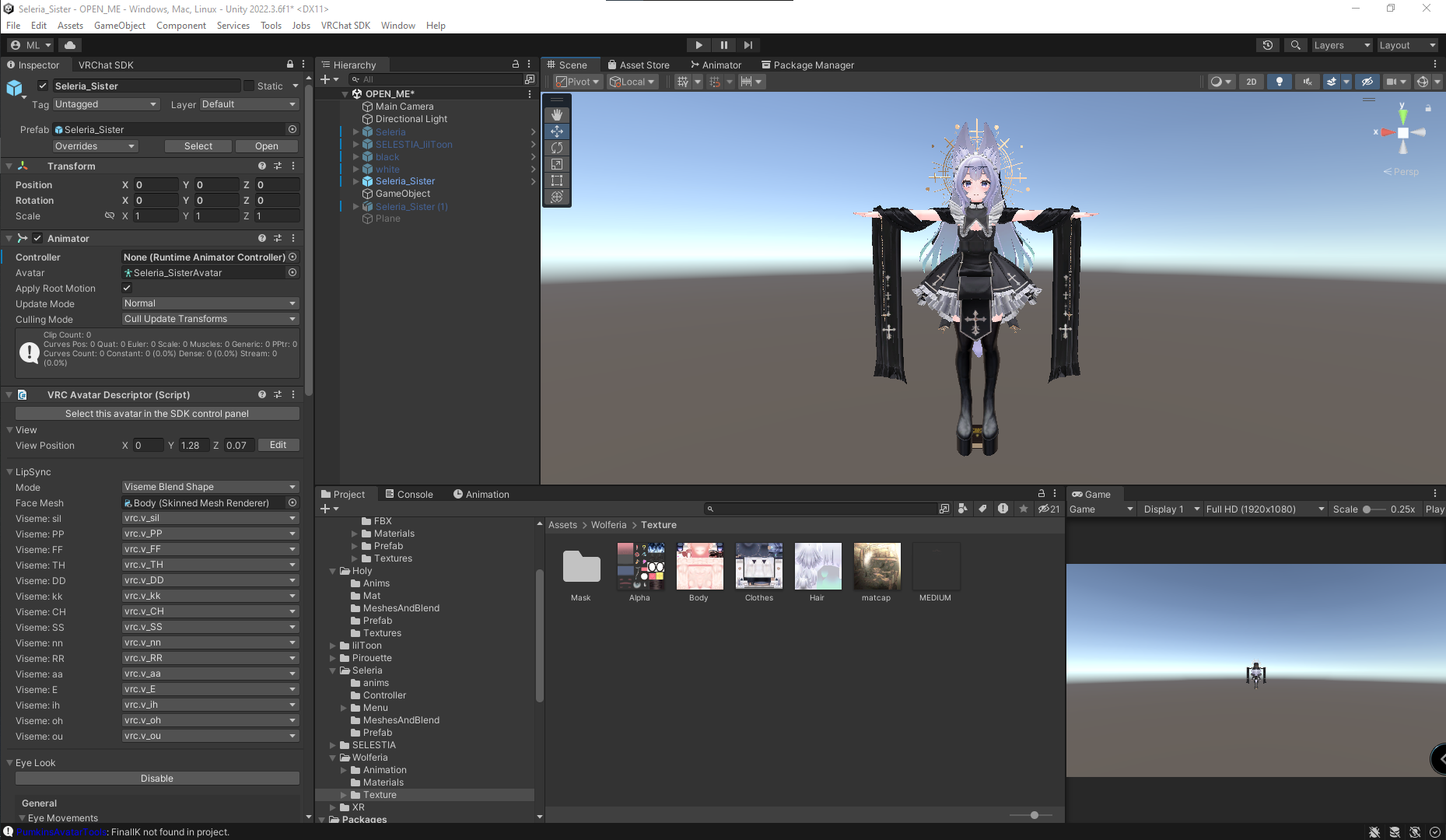This screenshot has height=840, width=1446.
Task: Open the Pivot handle position dropdown
Action: click(577, 82)
